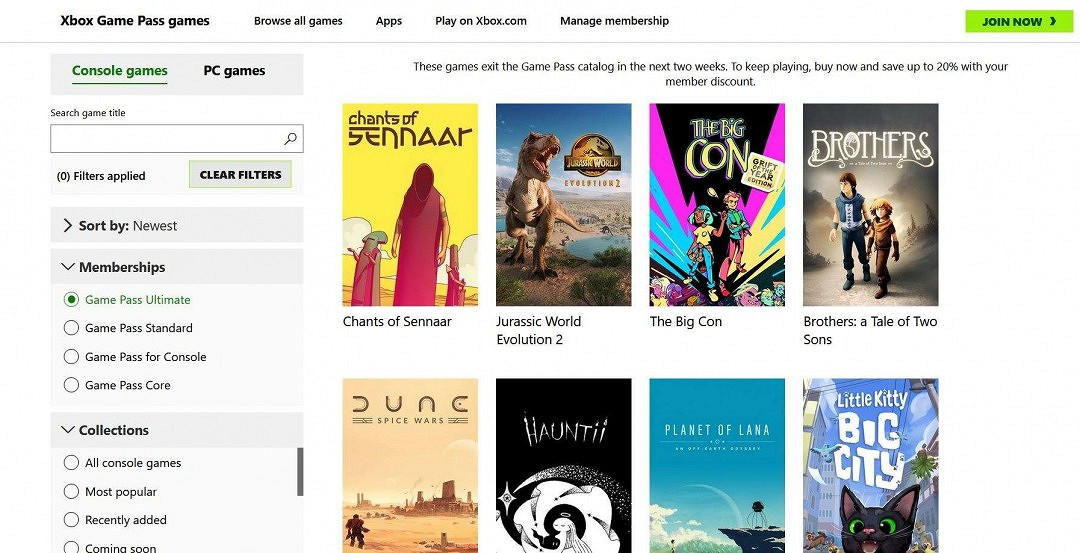Select the Hauntii game cover

tap(563, 465)
